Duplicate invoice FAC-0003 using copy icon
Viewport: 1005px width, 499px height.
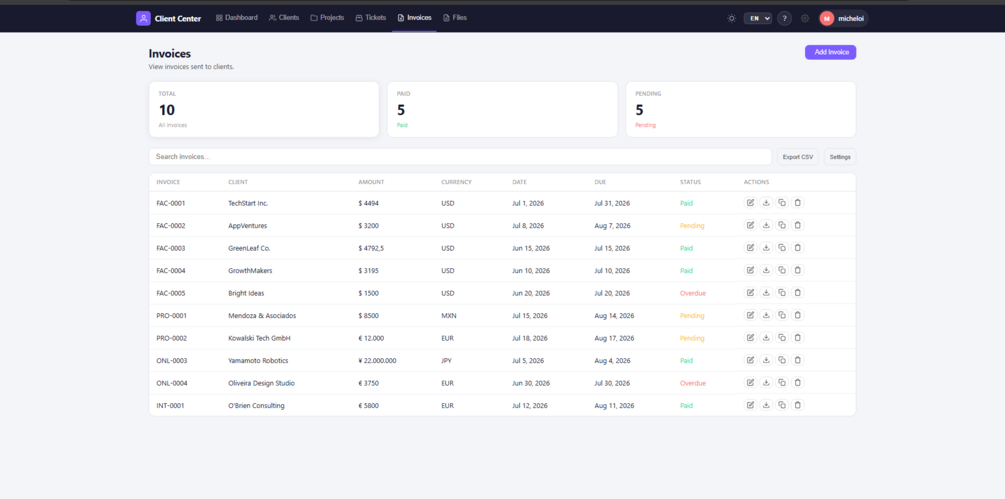(782, 247)
